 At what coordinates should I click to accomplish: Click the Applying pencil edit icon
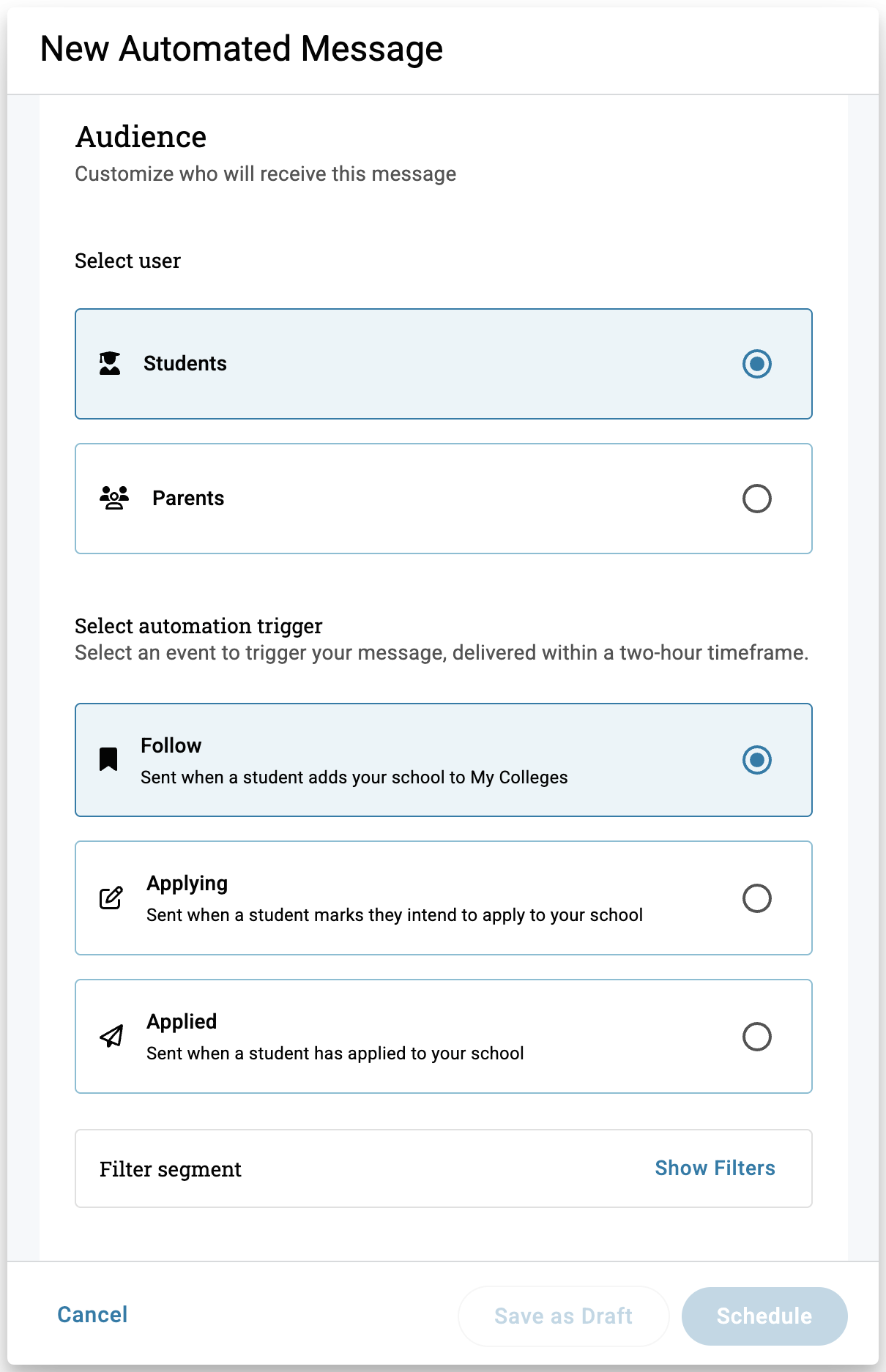click(111, 898)
